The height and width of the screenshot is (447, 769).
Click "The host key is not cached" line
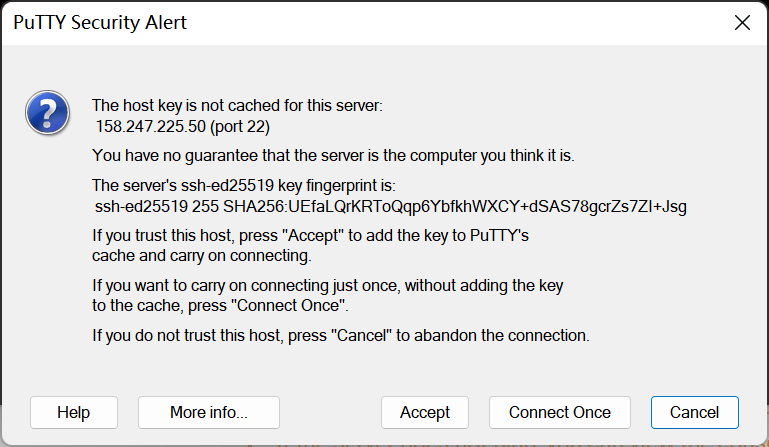coord(237,104)
